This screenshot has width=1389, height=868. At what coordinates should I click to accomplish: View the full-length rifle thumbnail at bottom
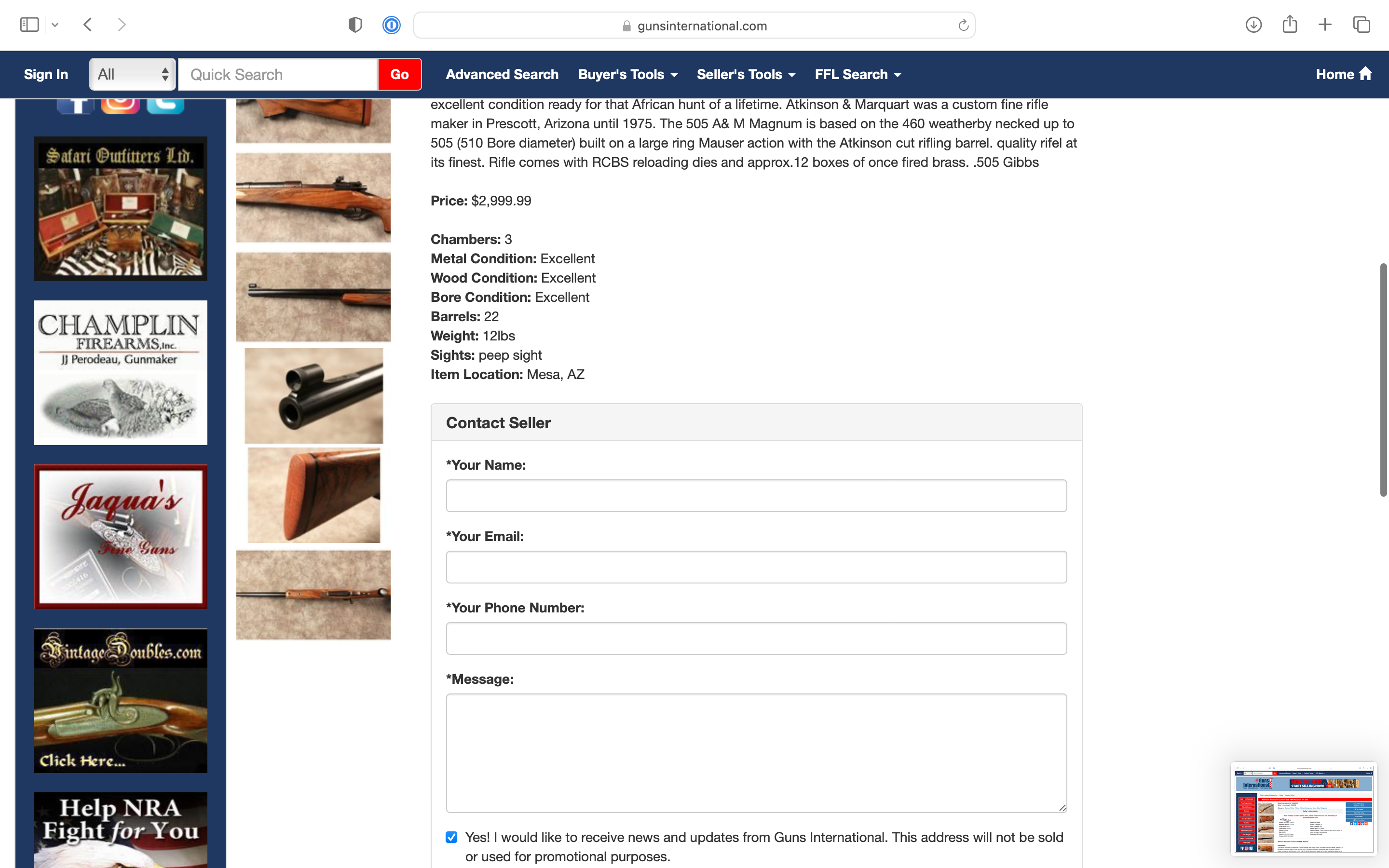coord(313,596)
